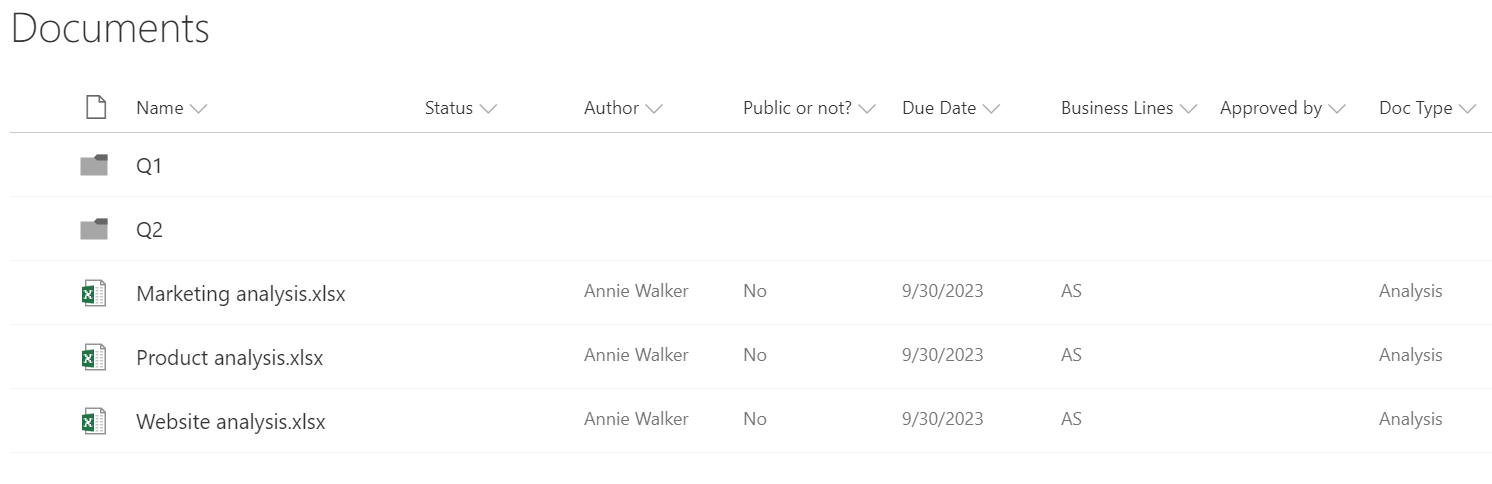Screen dimensions: 1492x484
Task: Open Due Date column header dropdown
Action: click(991, 109)
